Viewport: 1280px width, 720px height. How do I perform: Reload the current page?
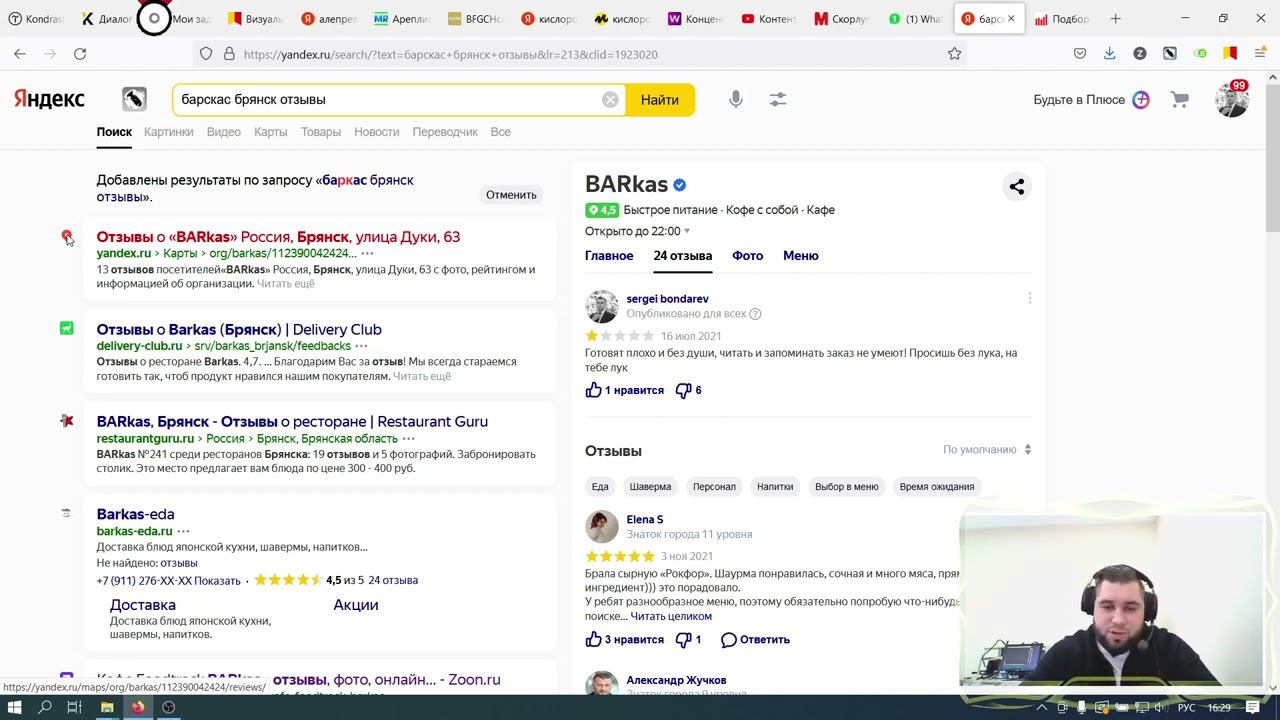[80, 54]
